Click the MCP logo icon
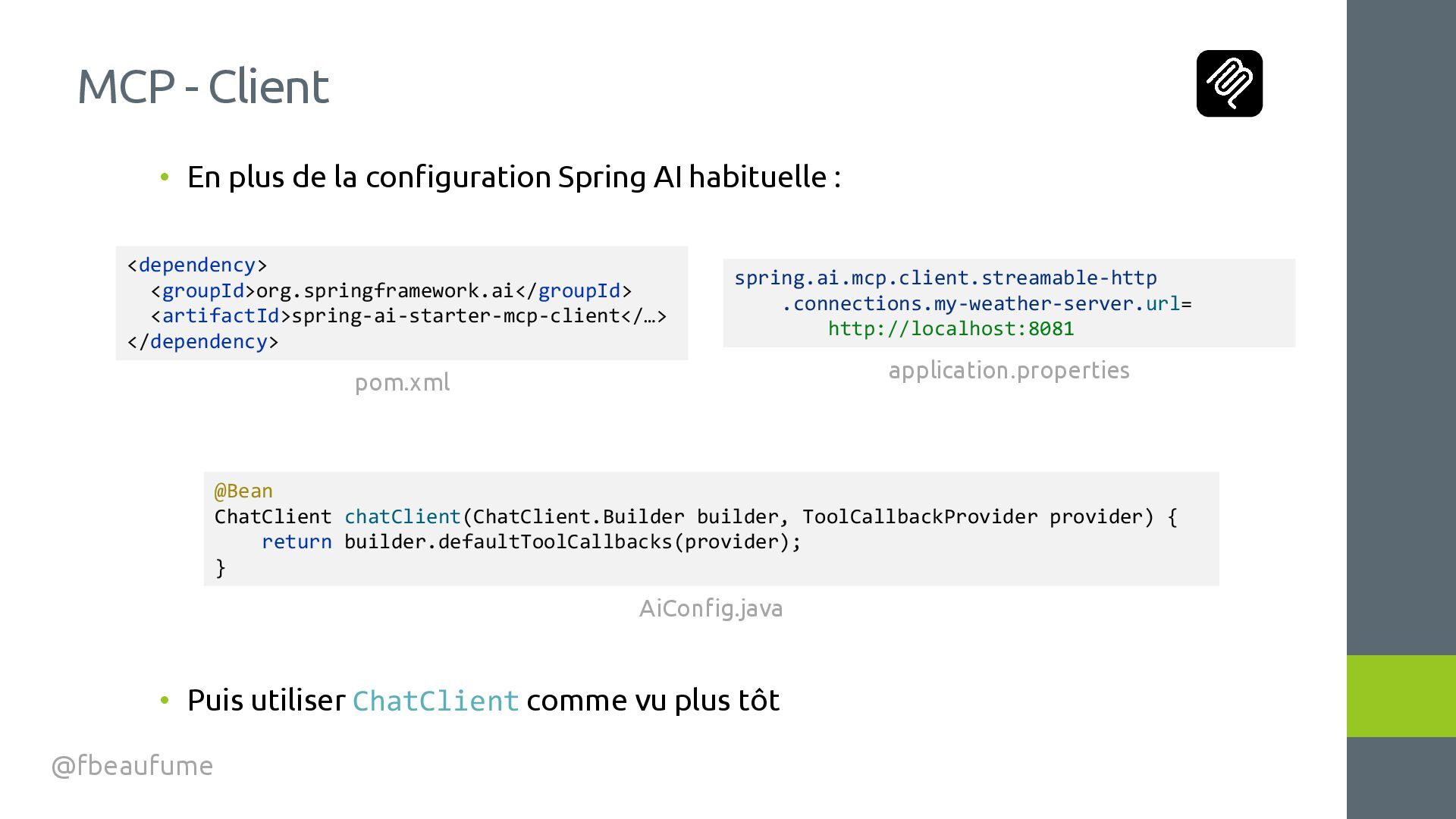Viewport: 1456px width, 819px height. tap(1229, 83)
